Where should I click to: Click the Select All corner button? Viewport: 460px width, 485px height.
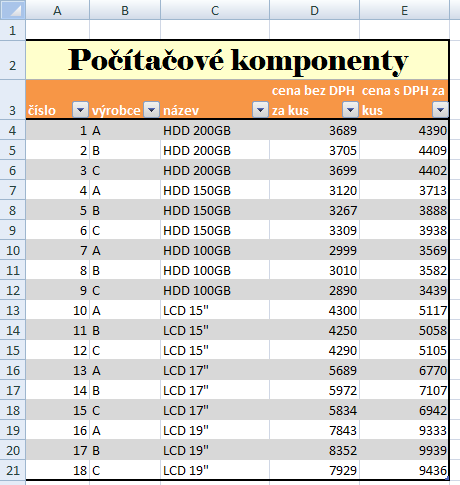click(x=13, y=10)
